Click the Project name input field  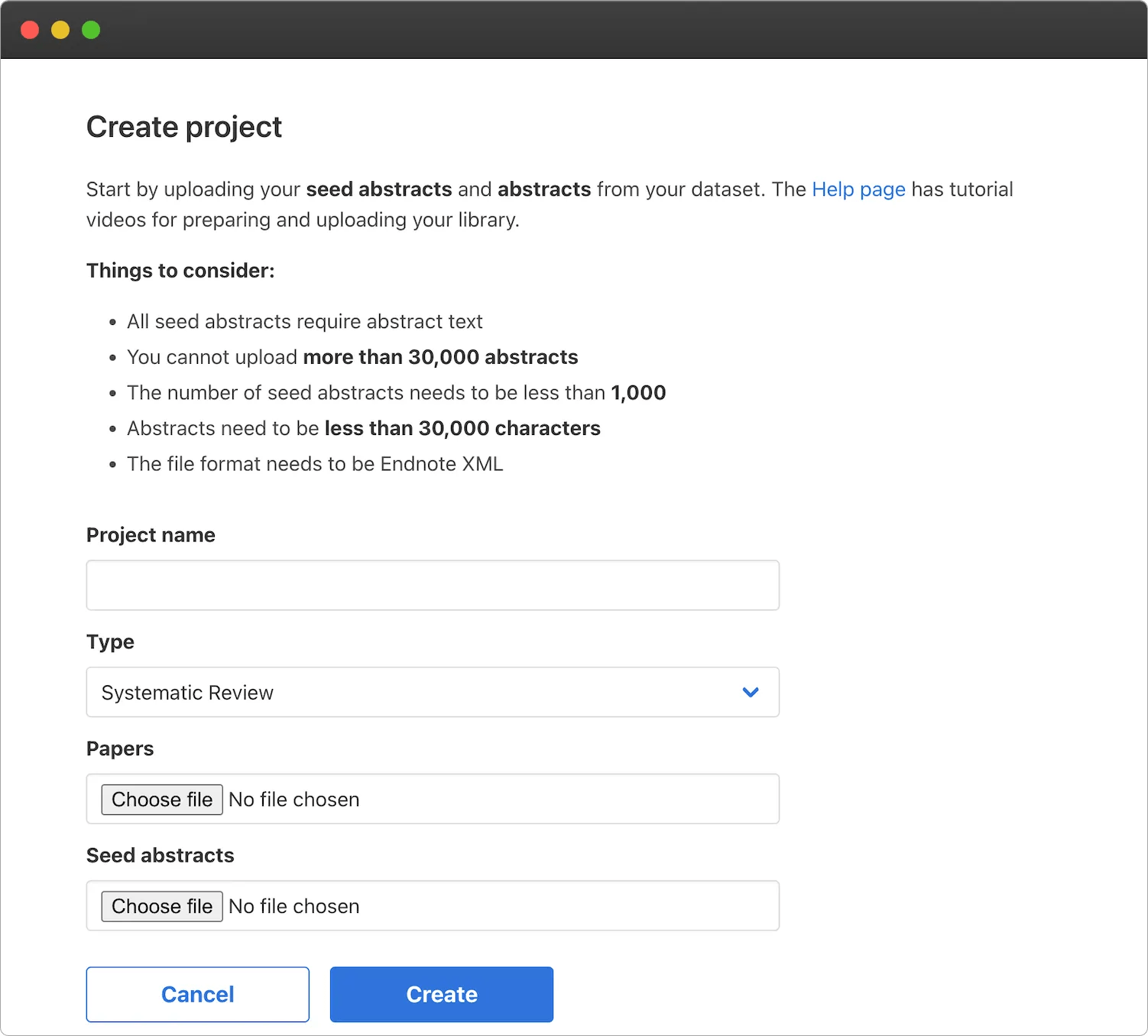coord(433,585)
